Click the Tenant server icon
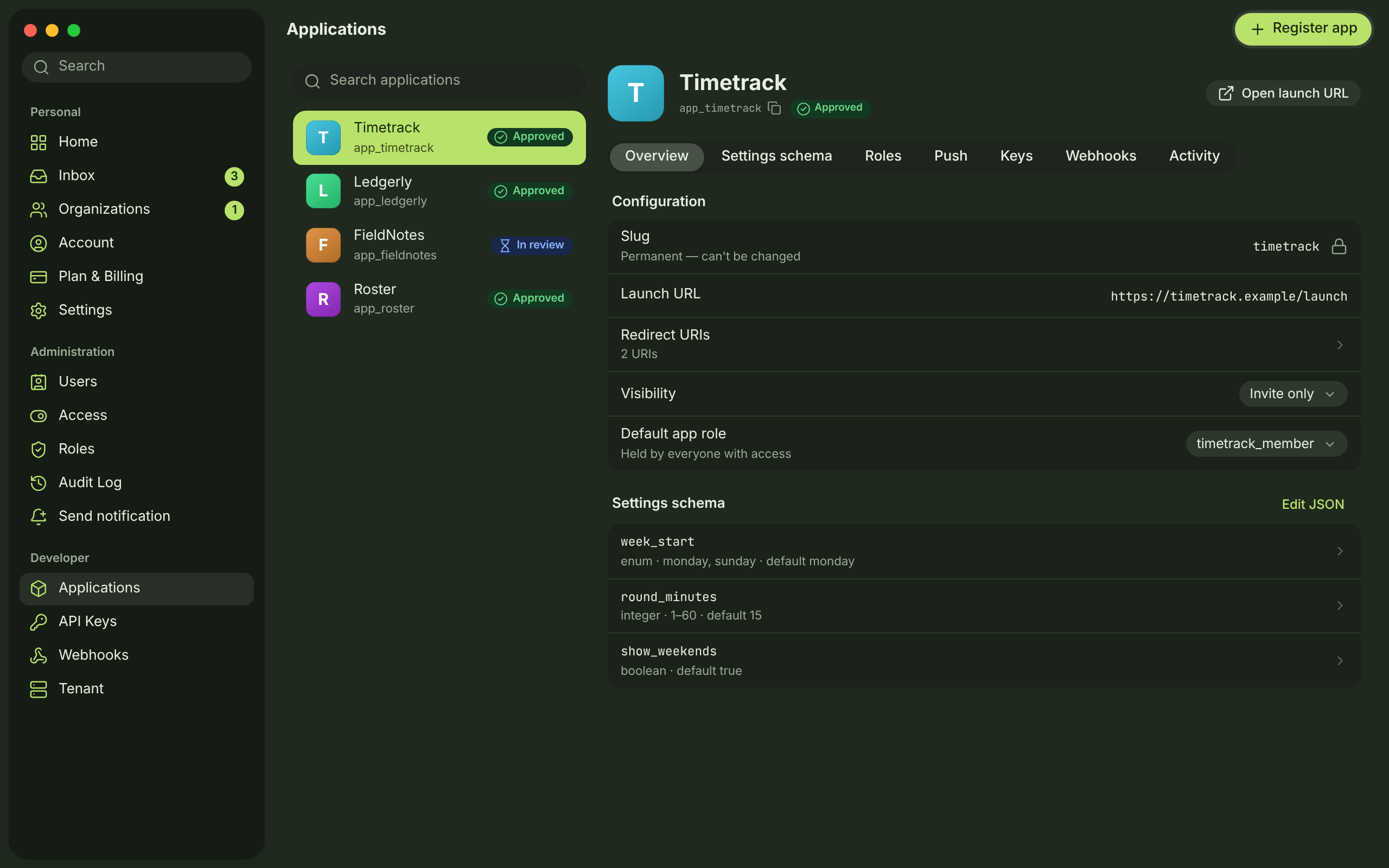1389x868 pixels. 39,689
